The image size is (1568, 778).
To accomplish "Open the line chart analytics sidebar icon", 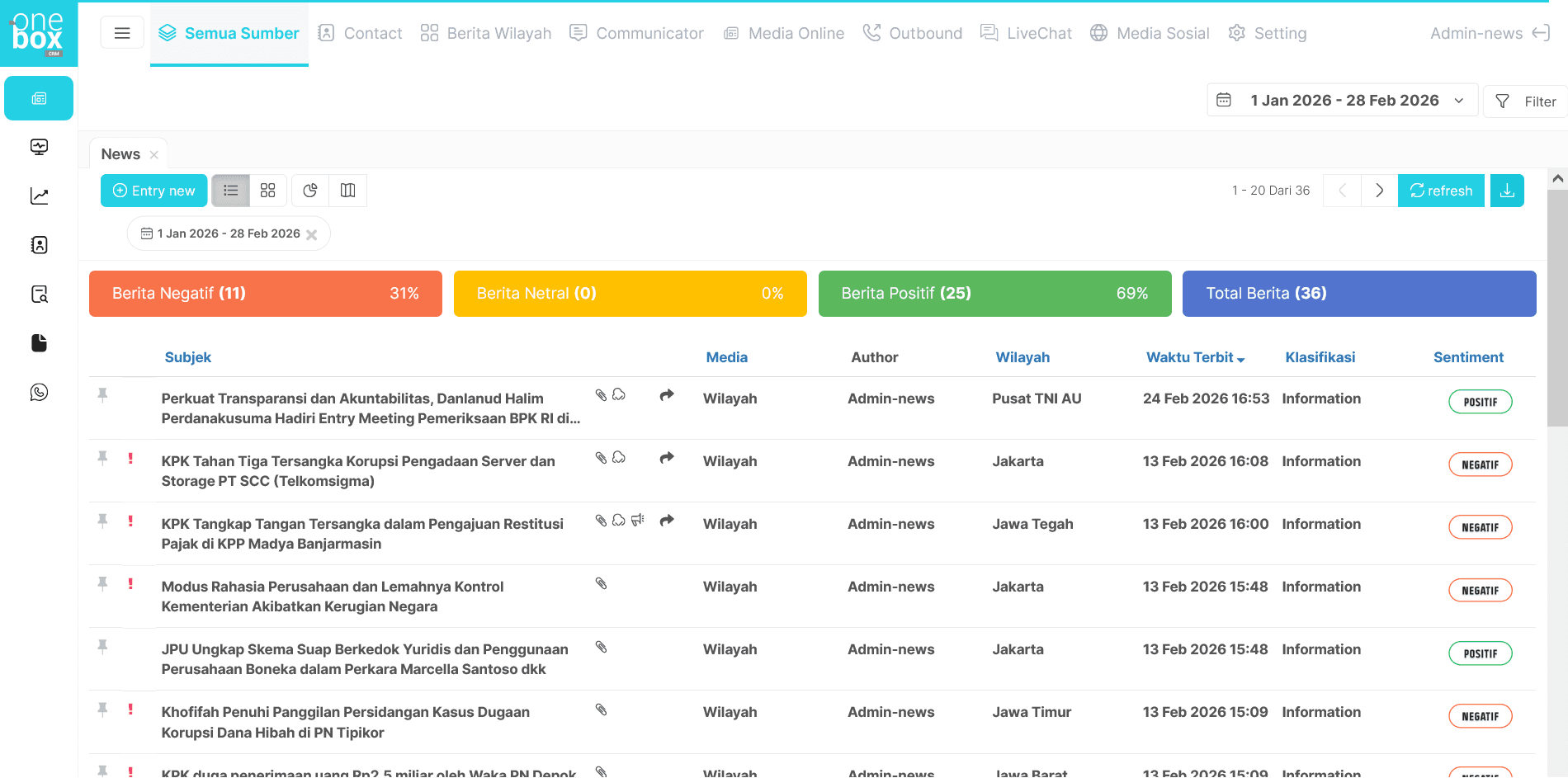I will pos(39,196).
